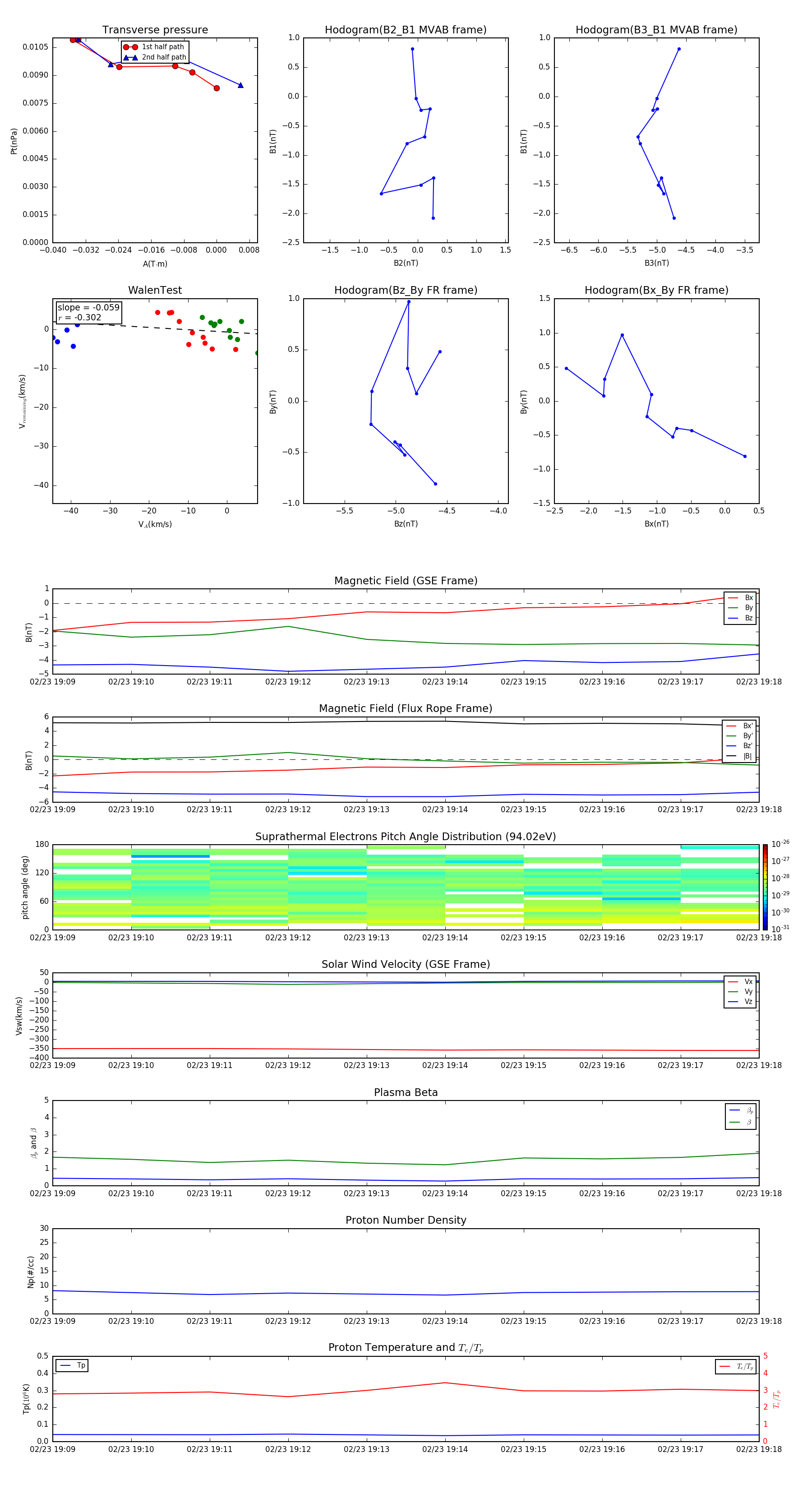Click the last red circle on Transverse pressure
812x1489 pixels.
point(217,88)
